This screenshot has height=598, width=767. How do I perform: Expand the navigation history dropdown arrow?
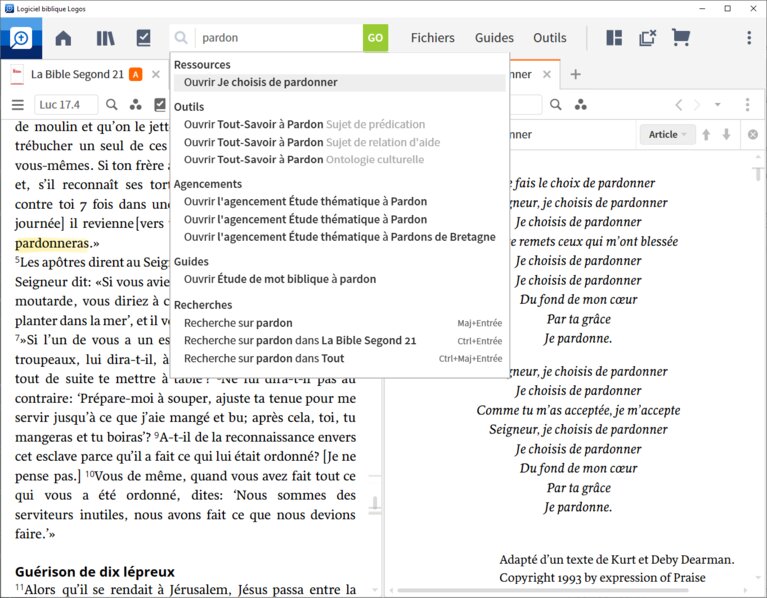click(x=718, y=105)
